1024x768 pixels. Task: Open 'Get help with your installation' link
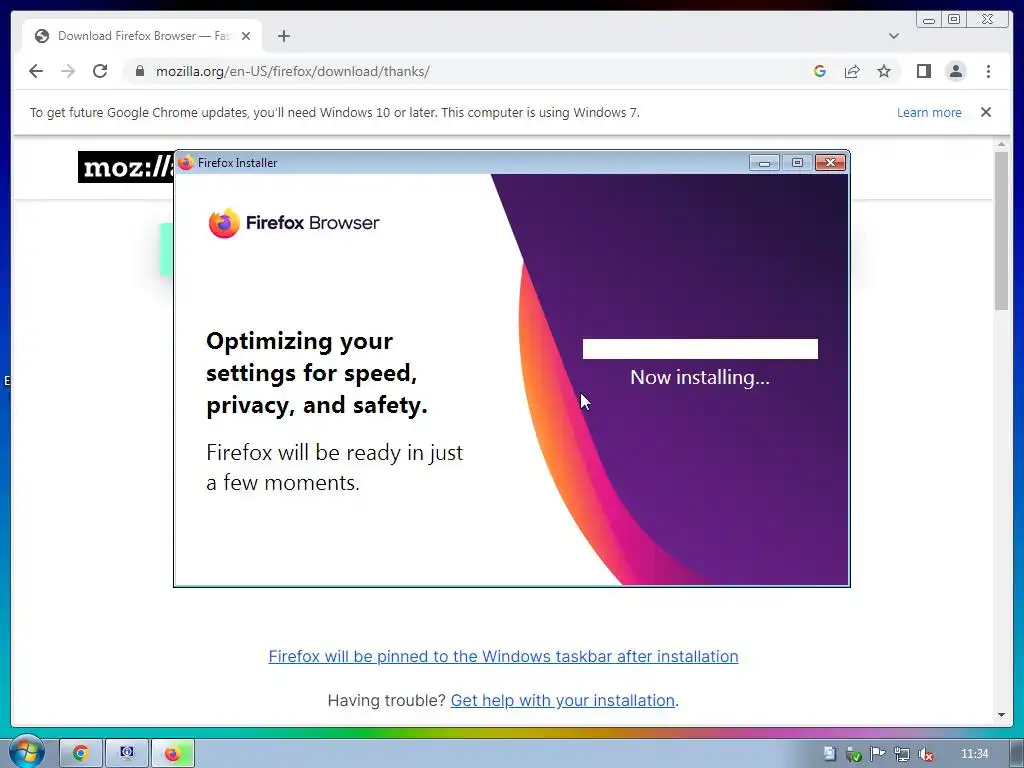point(562,700)
